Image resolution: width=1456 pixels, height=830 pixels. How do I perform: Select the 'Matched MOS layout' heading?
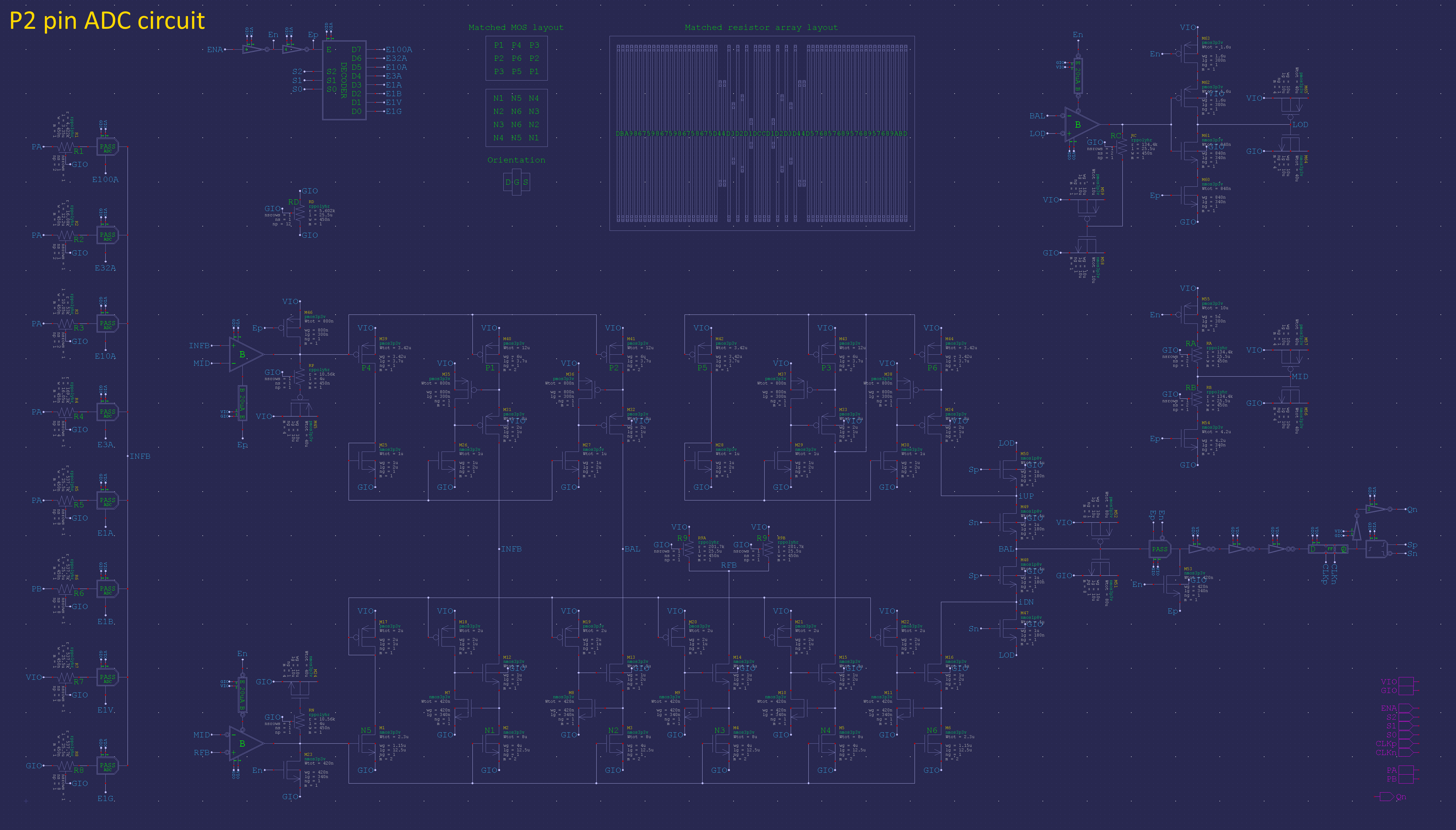point(516,27)
